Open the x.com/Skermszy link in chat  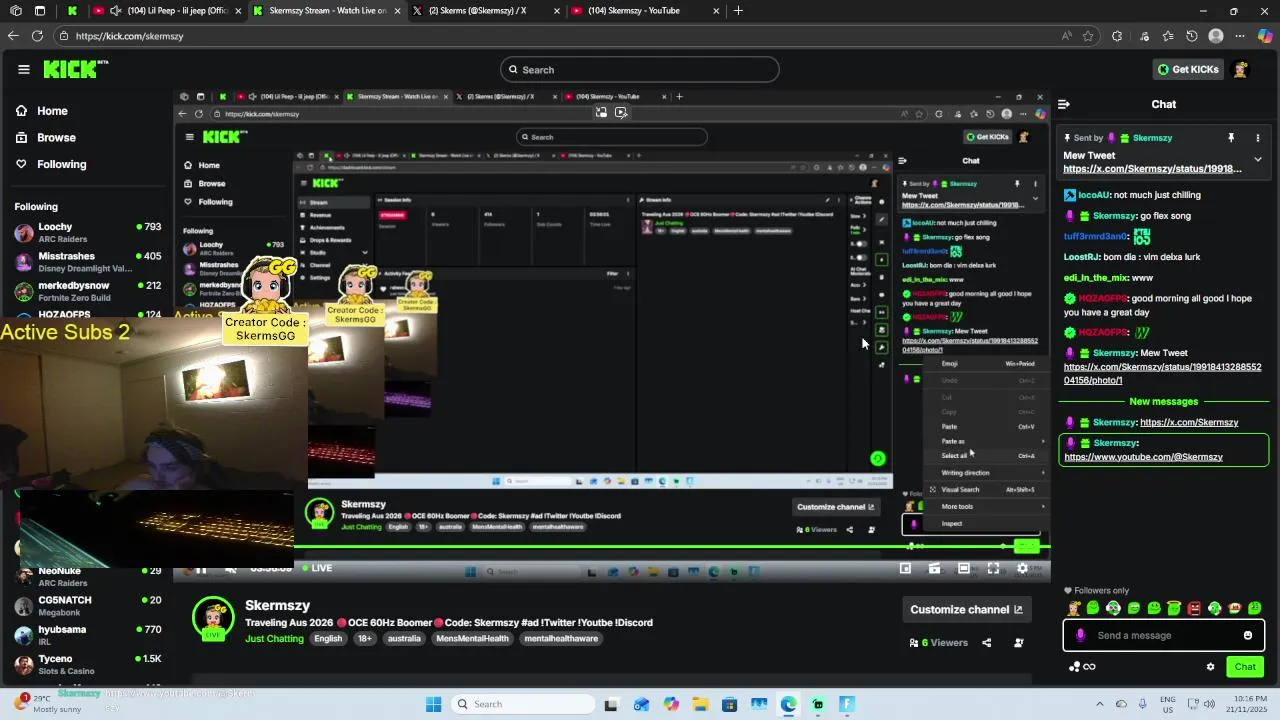coord(1189,422)
